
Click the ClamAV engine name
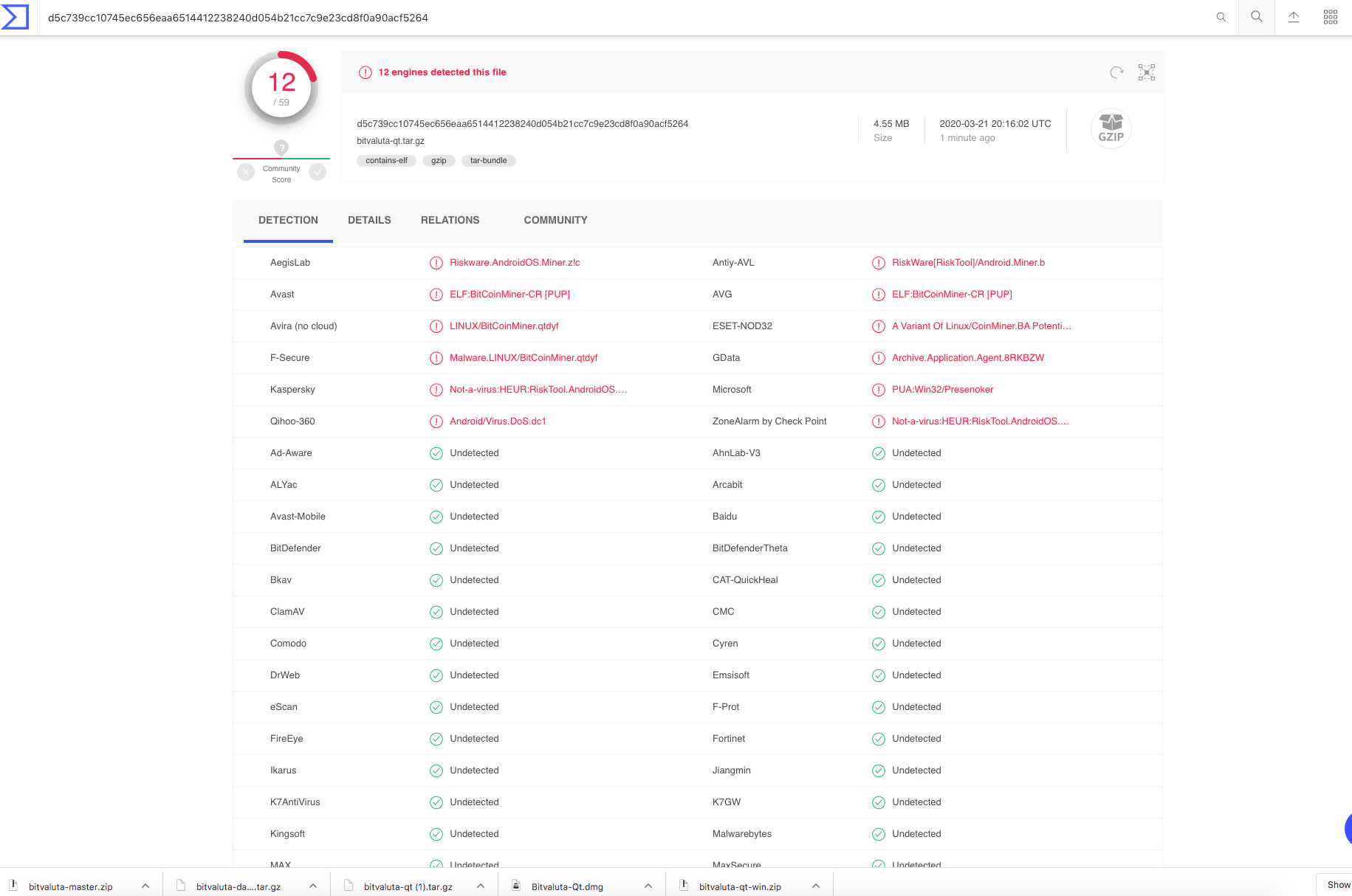(x=287, y=612)
